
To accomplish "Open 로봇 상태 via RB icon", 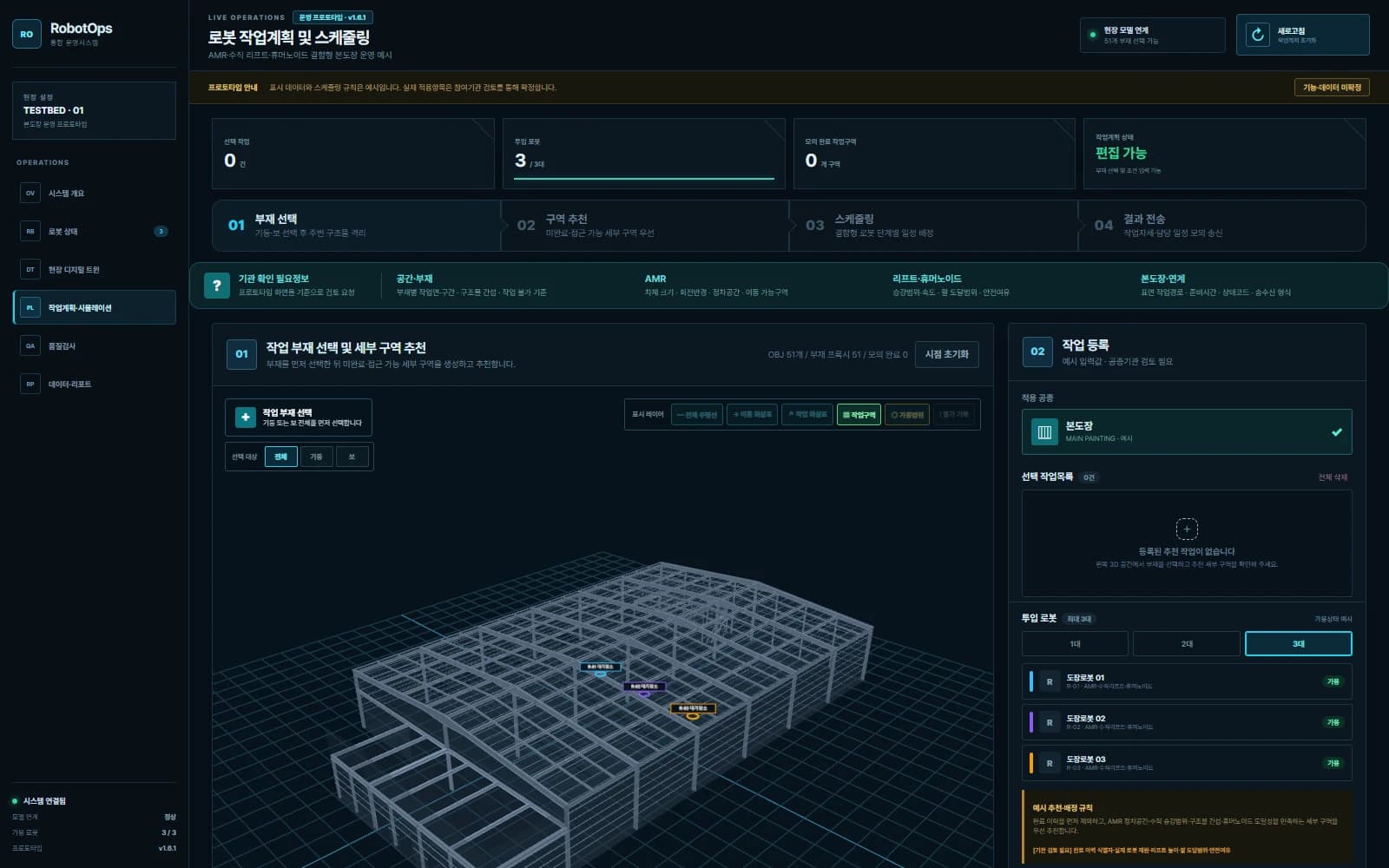I will pyautogui.click(x=30, y=232).
